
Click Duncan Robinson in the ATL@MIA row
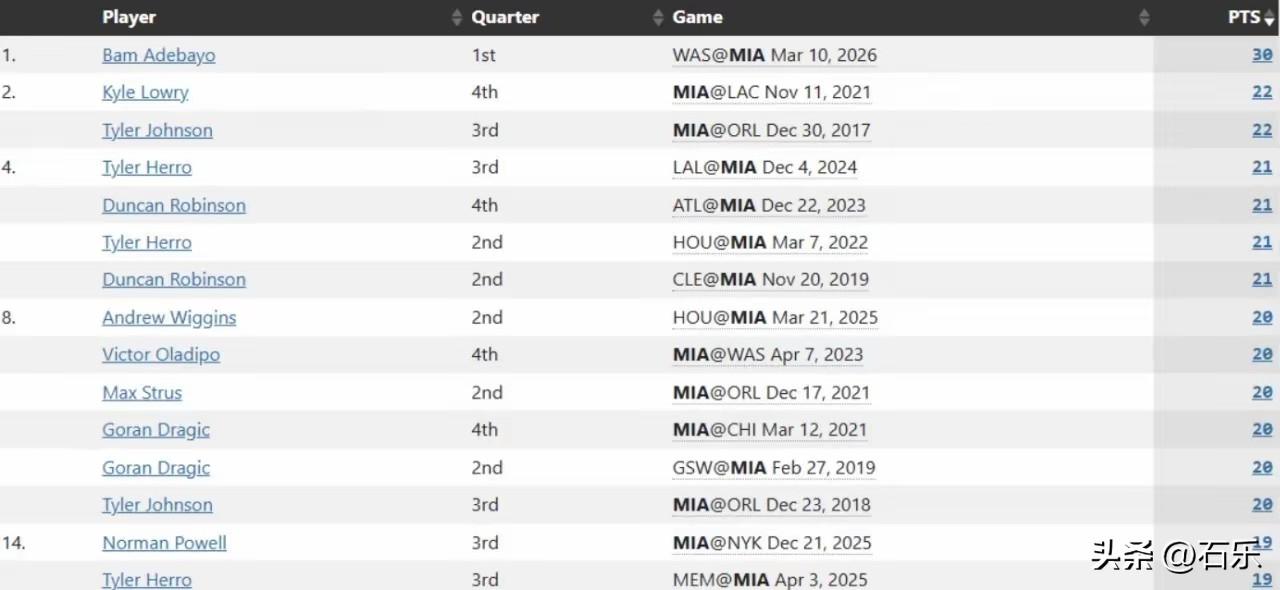[x=174, y=205]
